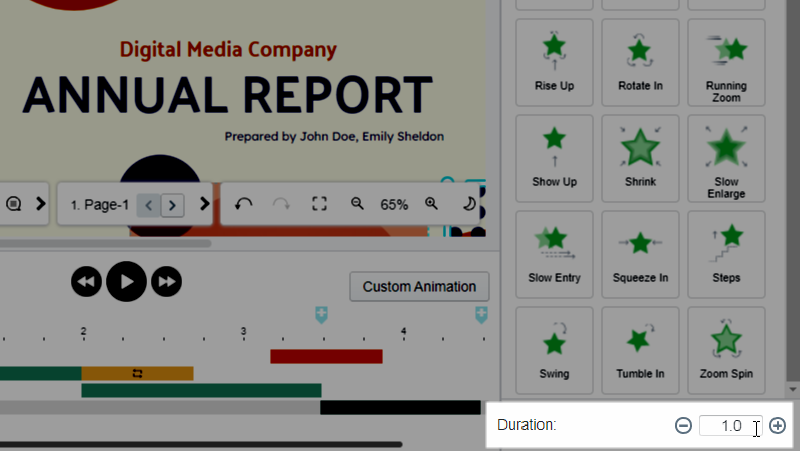Image resolution: width=800 pixels, height=451 pixels.
Task: Expand the toolbar chevron right of Page-1
Action: pos(205,204)
